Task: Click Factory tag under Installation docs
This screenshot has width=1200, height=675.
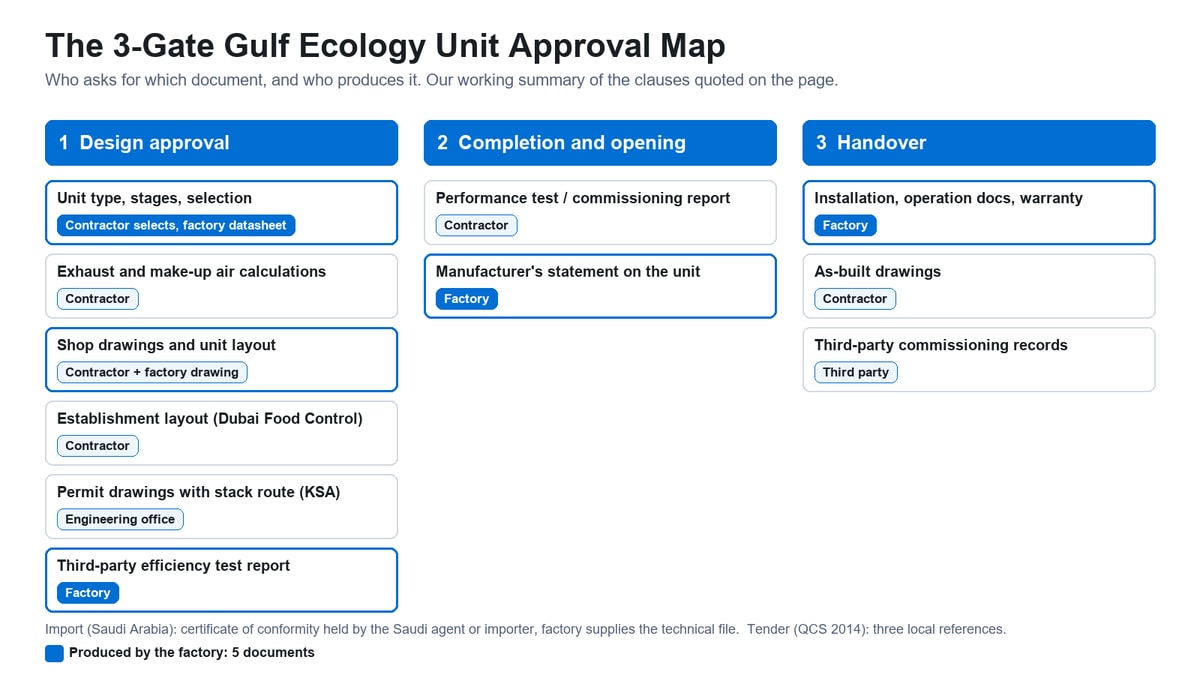Action: (845, 226)
